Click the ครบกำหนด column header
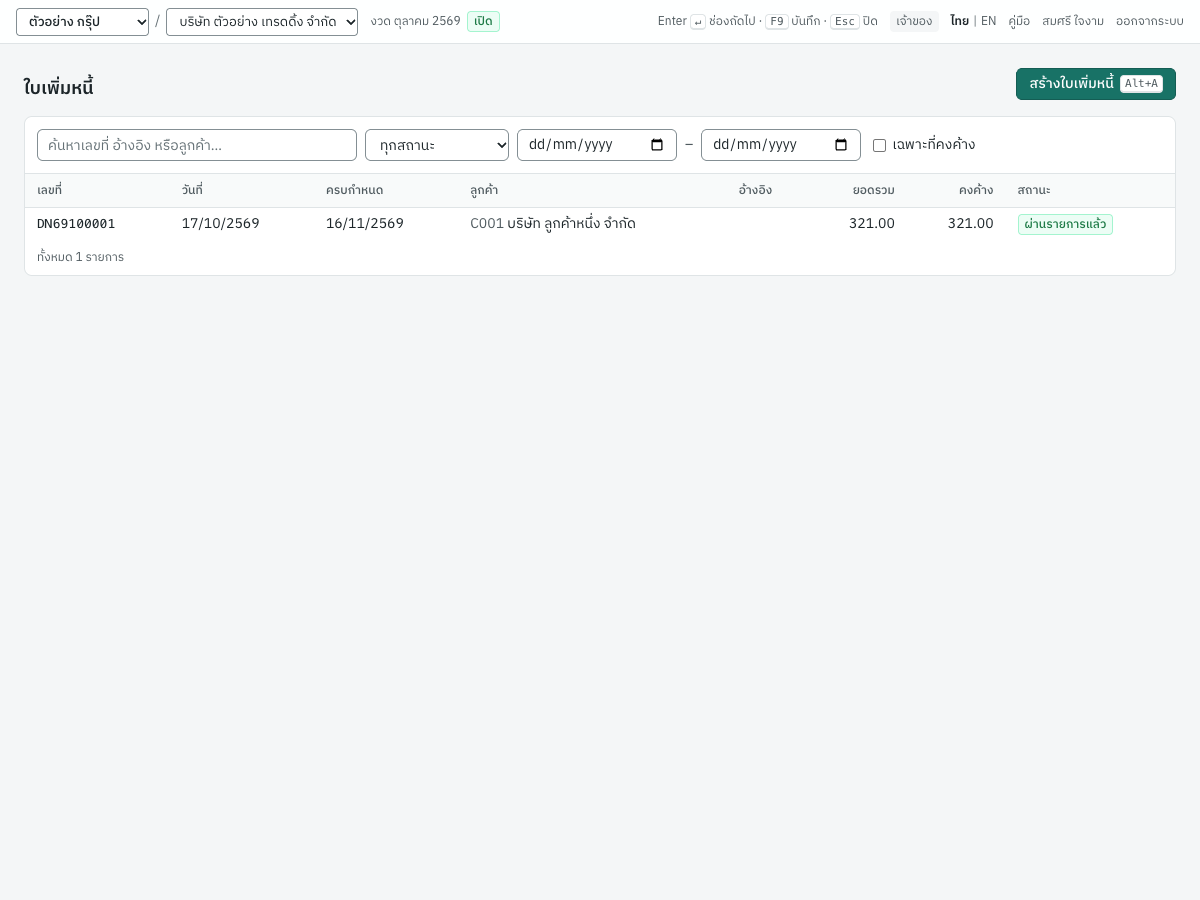This screenshot has width=1200, height=900. pyautogui.click(x=354, y=190)
